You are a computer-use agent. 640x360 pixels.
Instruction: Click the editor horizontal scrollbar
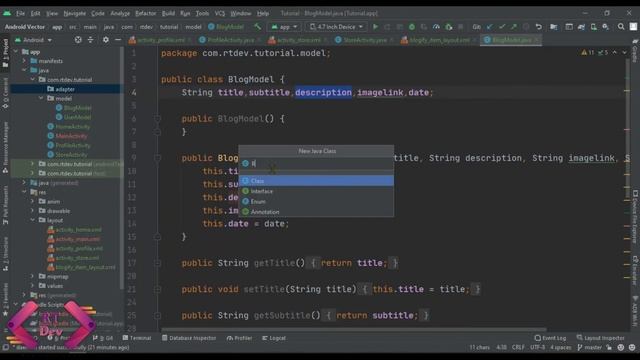pyautogui.click(x=353, y=329)
